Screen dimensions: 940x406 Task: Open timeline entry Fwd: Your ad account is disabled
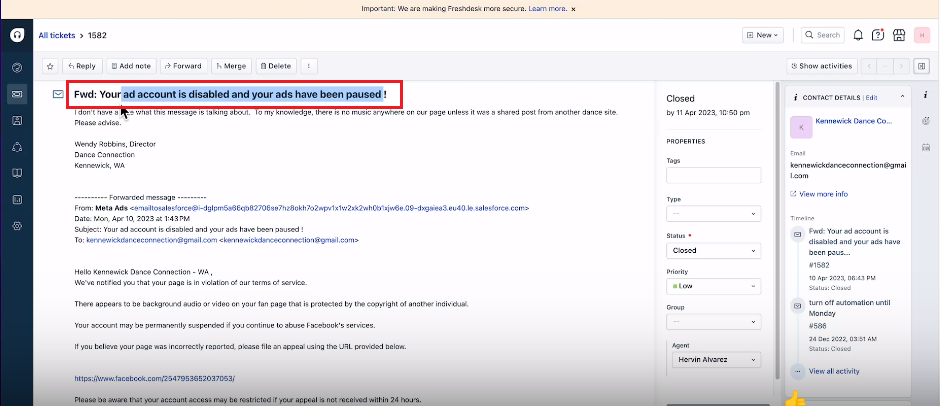click(x=854, y=242)
